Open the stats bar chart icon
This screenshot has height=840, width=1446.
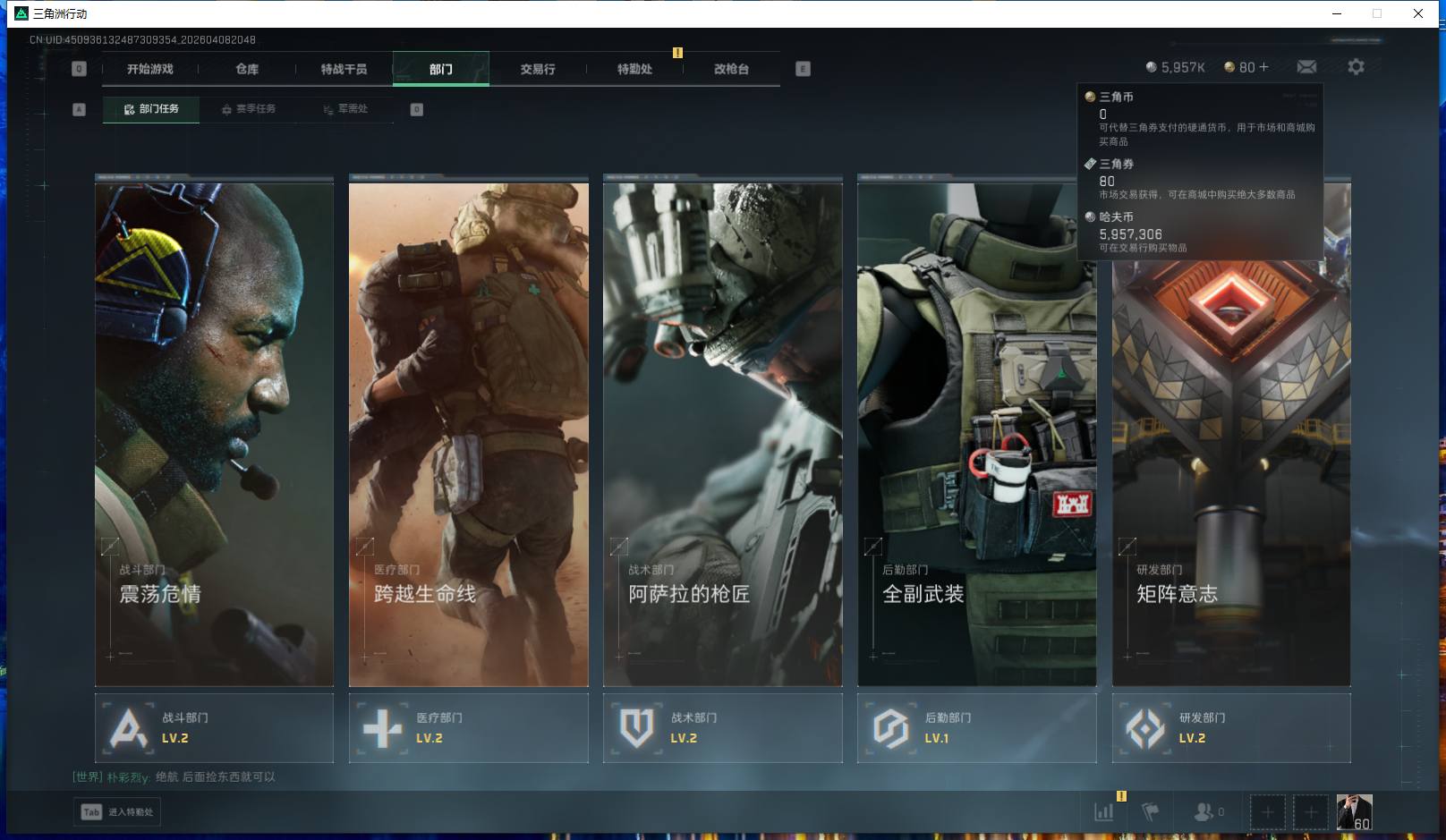1104,811
